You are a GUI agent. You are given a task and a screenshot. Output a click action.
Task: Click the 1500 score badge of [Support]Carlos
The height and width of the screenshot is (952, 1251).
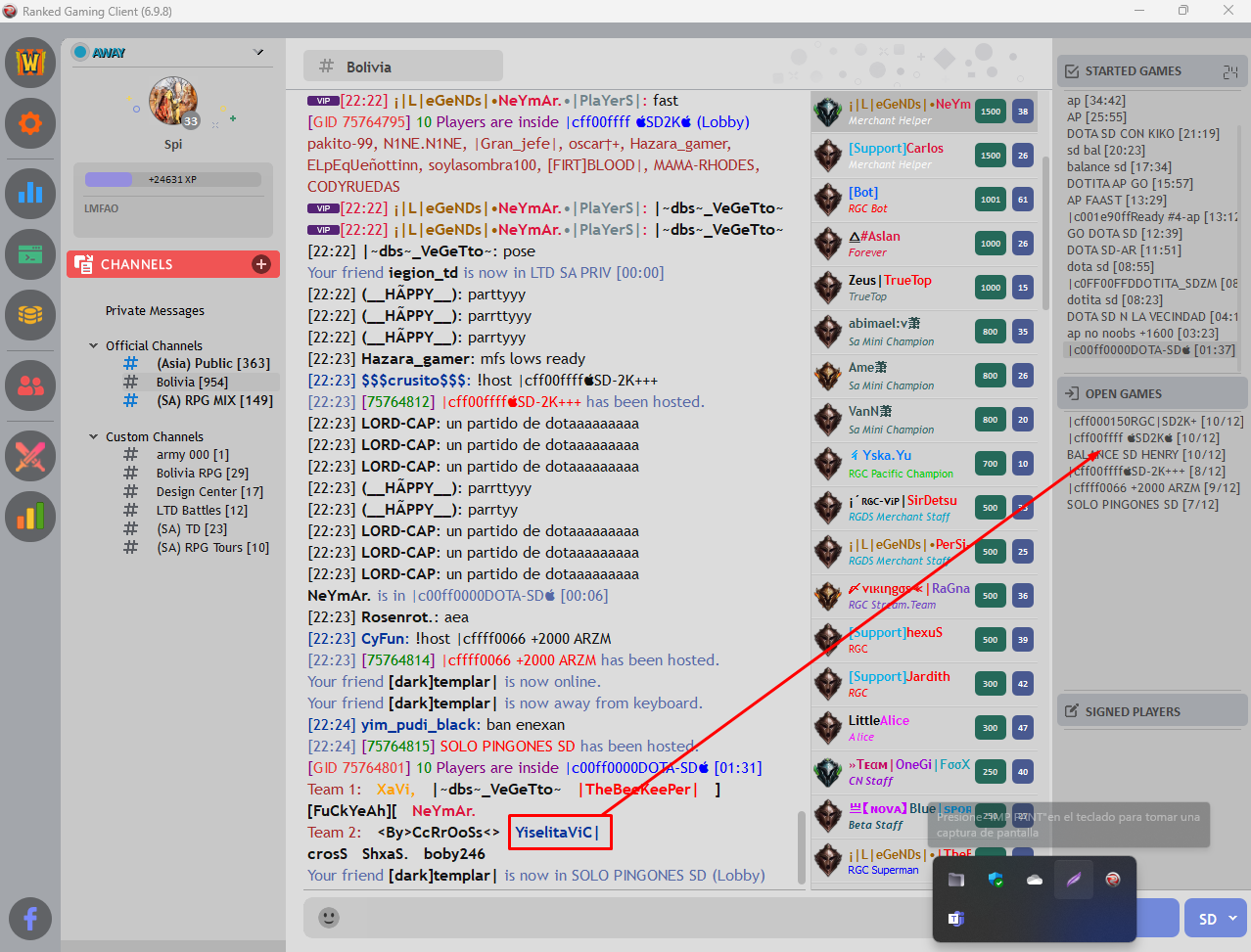pos(991,156)
